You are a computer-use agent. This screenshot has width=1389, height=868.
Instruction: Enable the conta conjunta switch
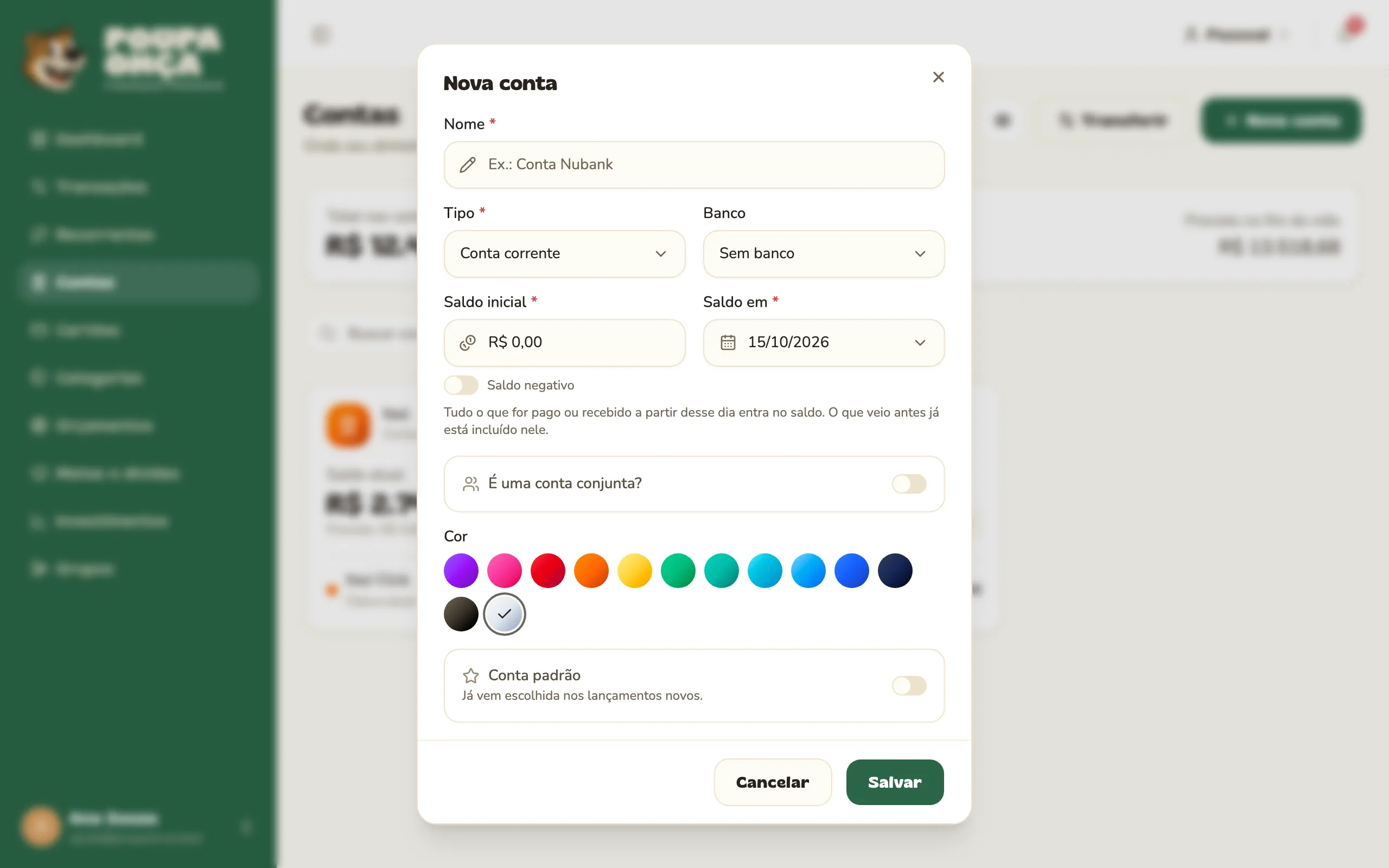tap(909, 484)
